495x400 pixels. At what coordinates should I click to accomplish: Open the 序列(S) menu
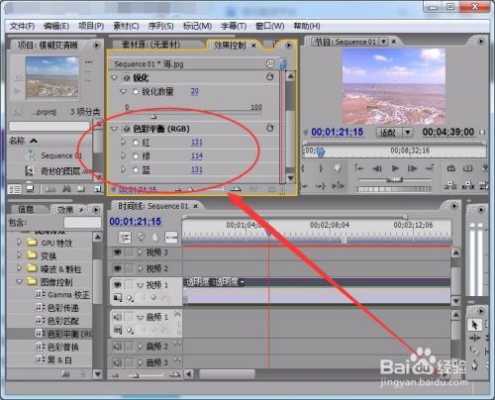[161, 26]
